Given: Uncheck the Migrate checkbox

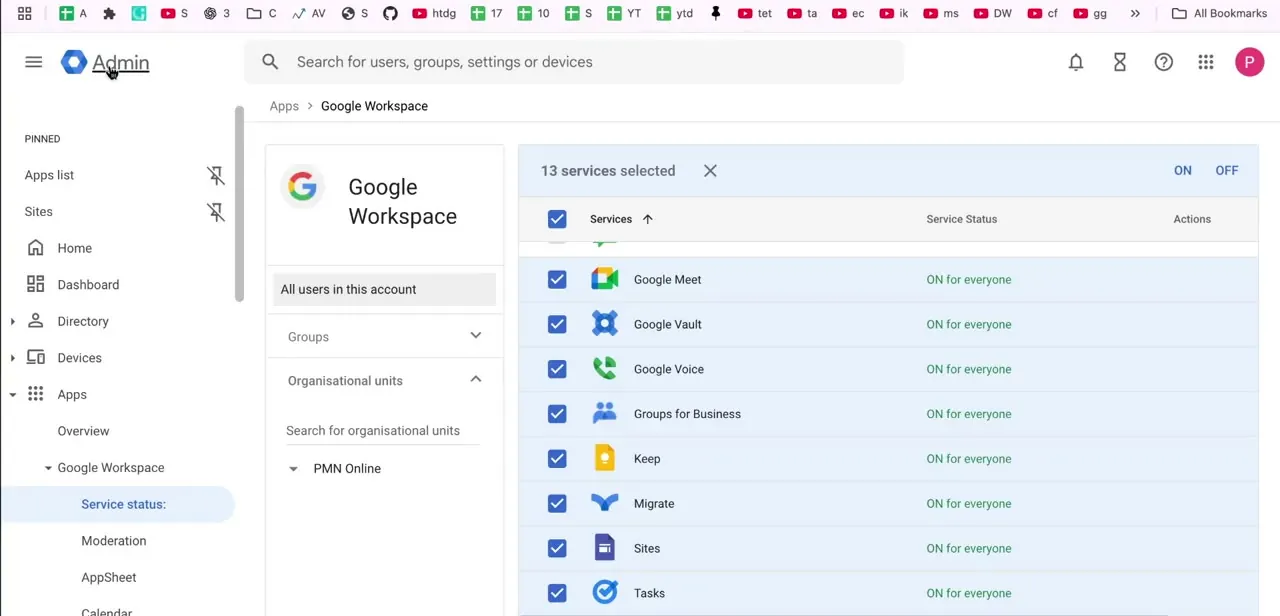Looking at the screenshot, I should pyautogui.click(x=557, y=503).
